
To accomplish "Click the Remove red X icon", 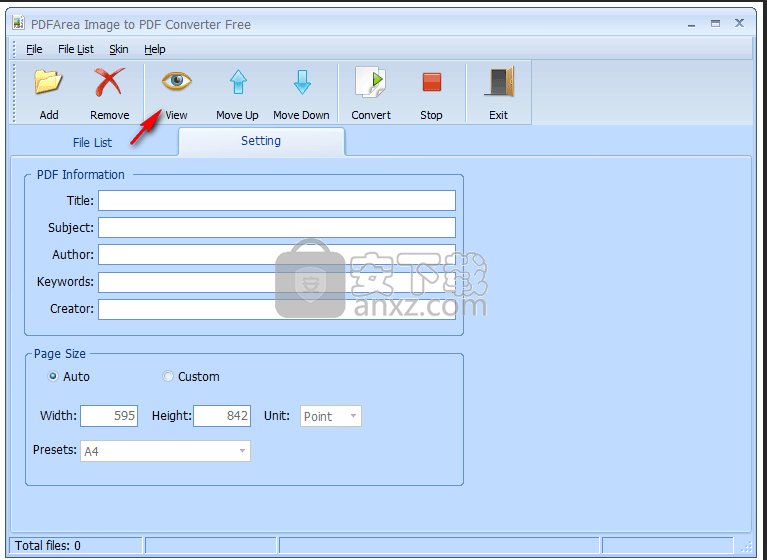I will coord(109,82).
